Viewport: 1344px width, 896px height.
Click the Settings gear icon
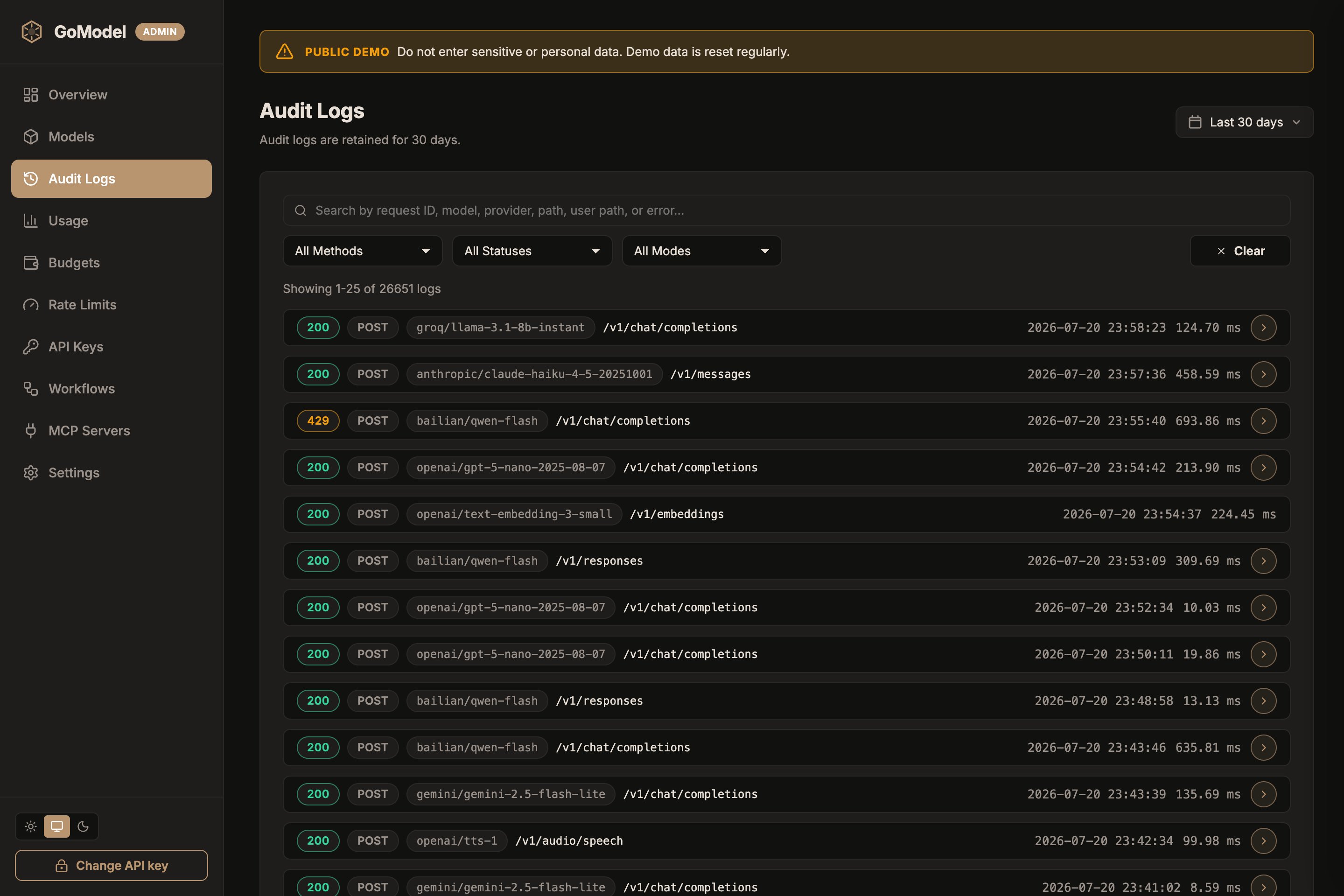(31, 473)
